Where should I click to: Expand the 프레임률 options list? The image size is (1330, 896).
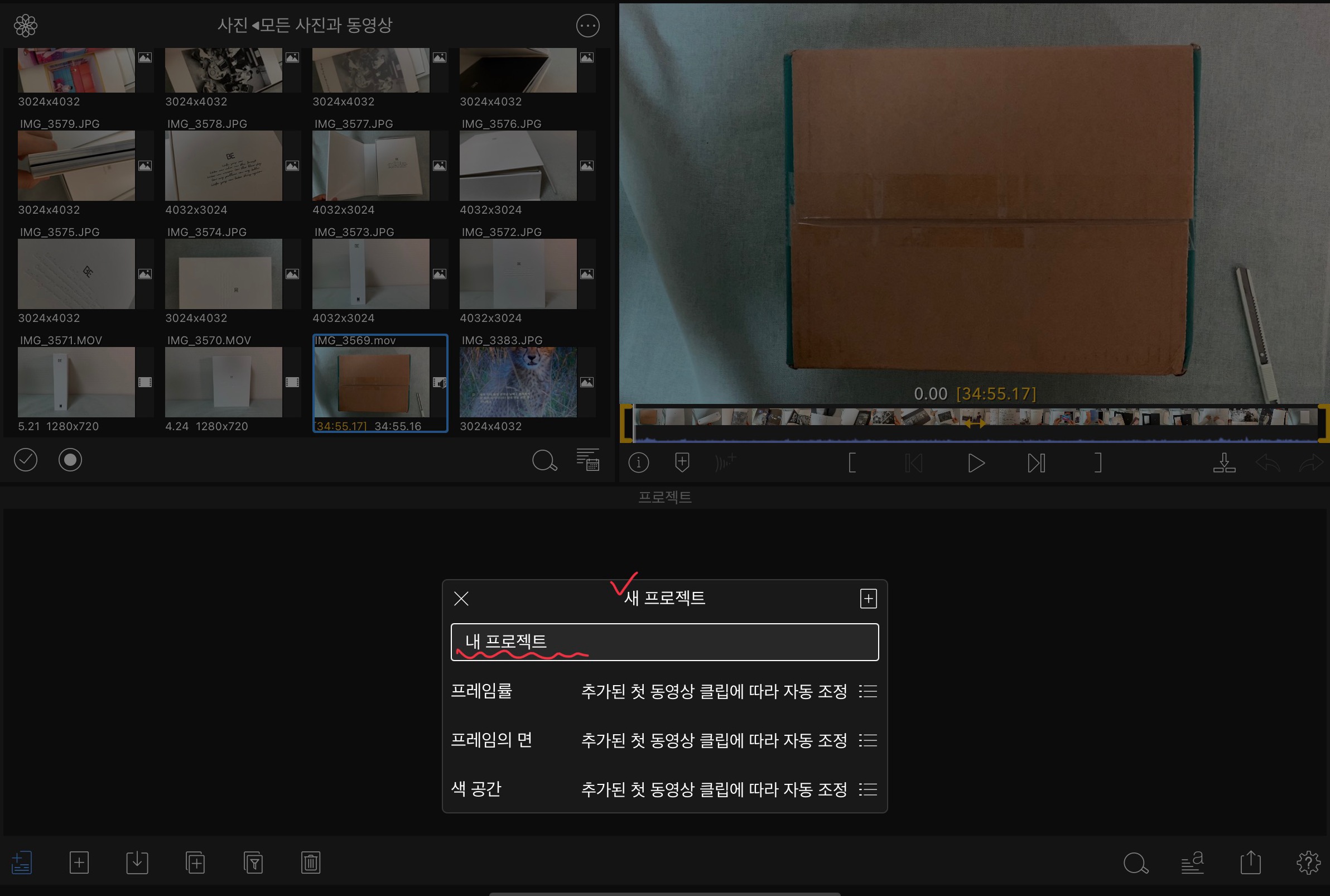point(868,691)
